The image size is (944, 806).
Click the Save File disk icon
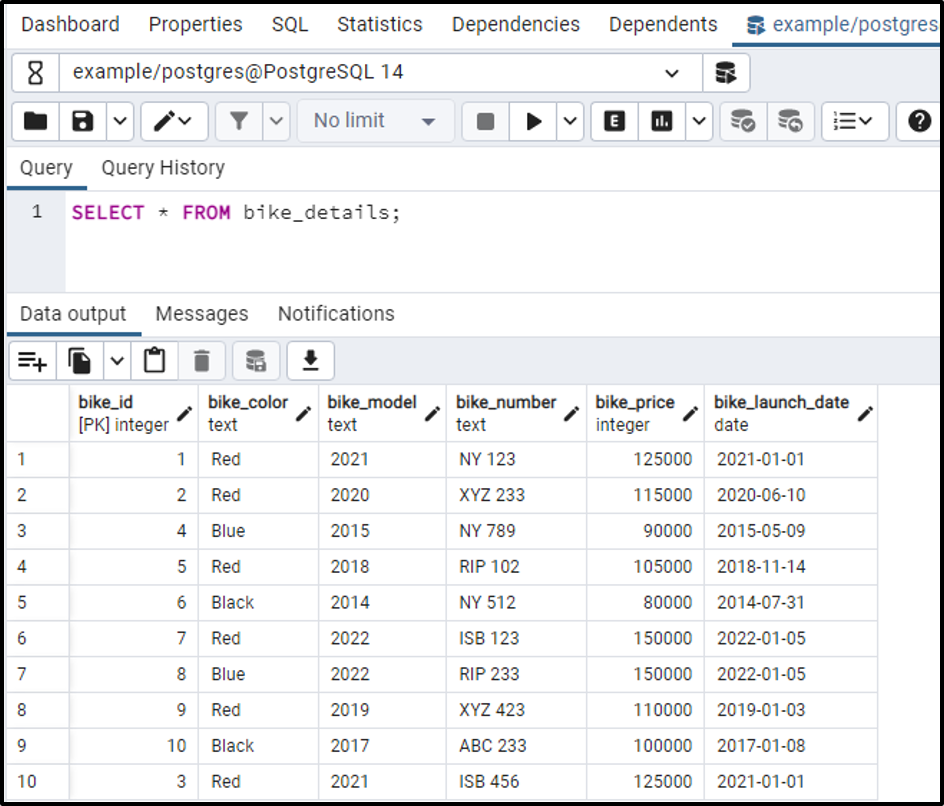pos(84,121)
